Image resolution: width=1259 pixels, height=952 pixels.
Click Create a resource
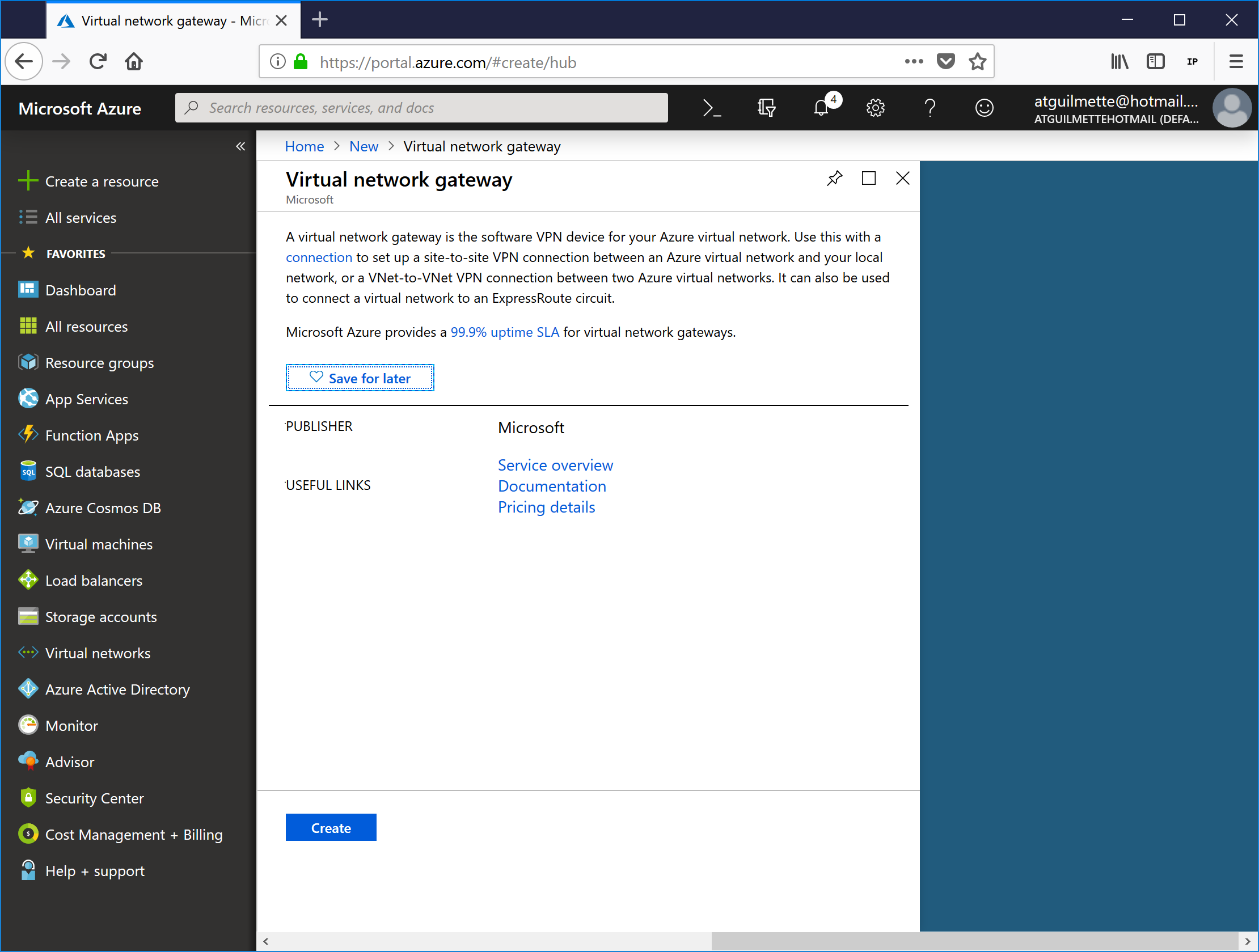point(102,181)
